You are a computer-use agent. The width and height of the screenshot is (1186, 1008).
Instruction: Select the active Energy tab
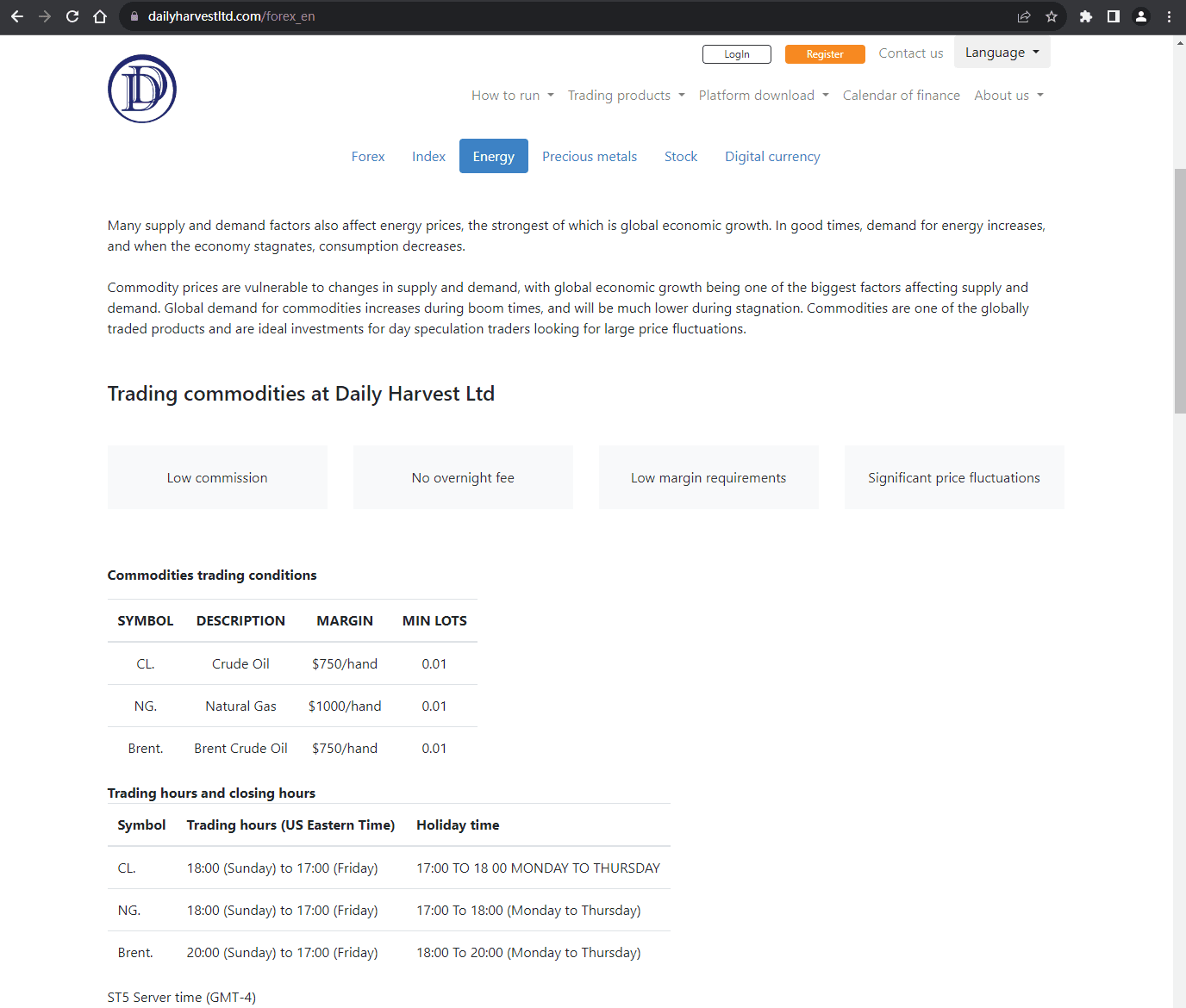pos(494,157)
